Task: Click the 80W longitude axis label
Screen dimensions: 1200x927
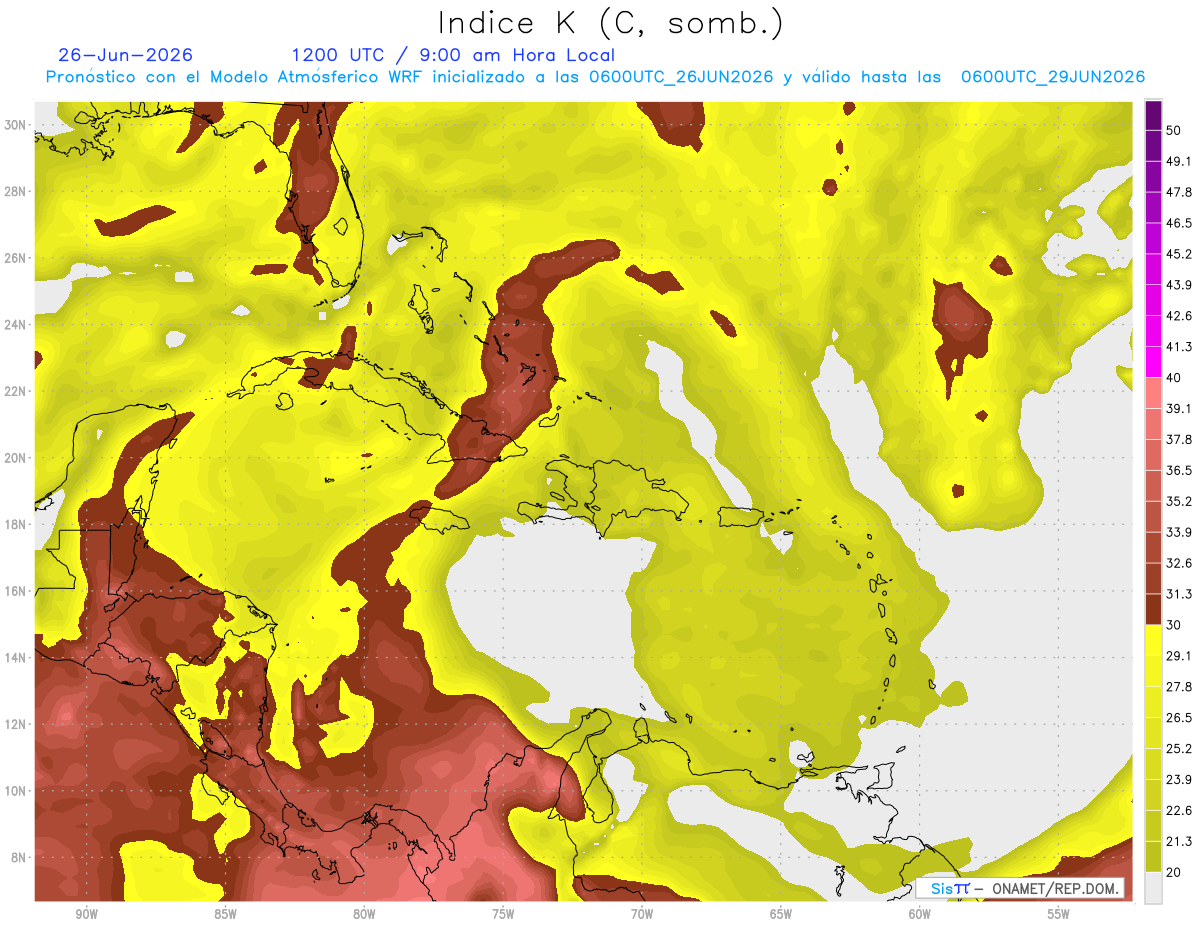Action: [364, 914]
